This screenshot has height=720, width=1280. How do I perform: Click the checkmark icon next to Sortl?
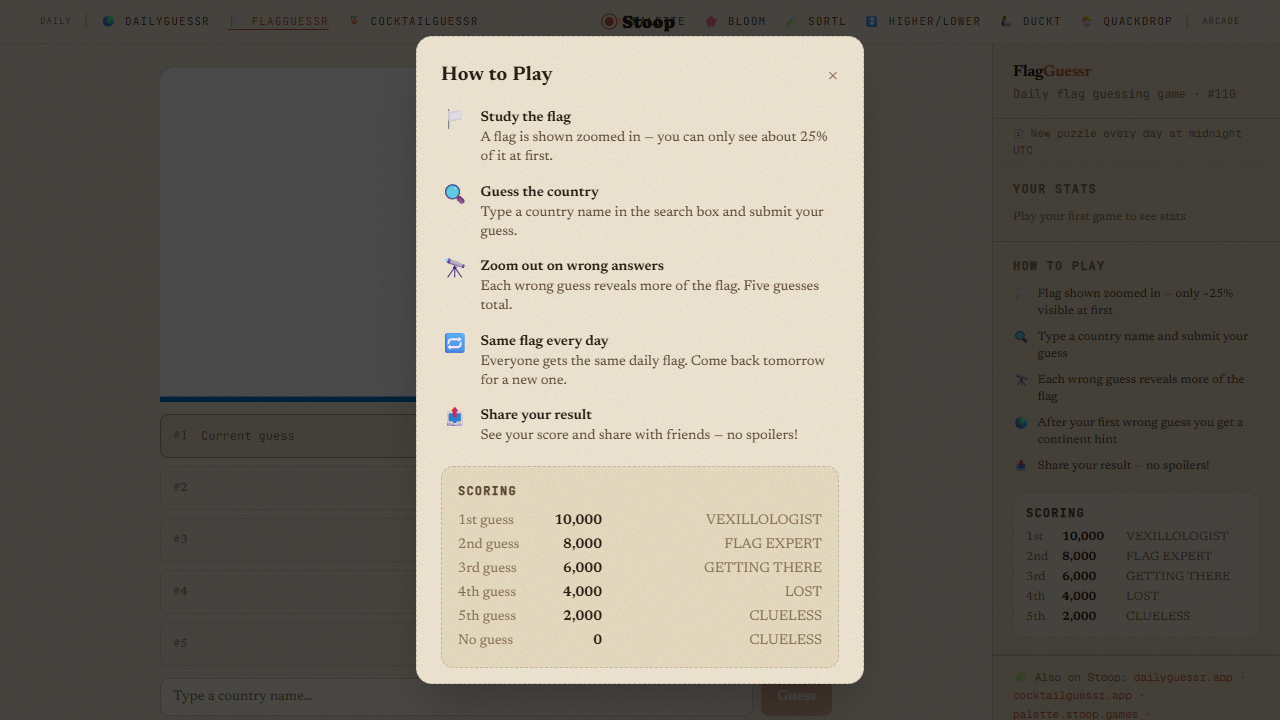coord(791,21)
